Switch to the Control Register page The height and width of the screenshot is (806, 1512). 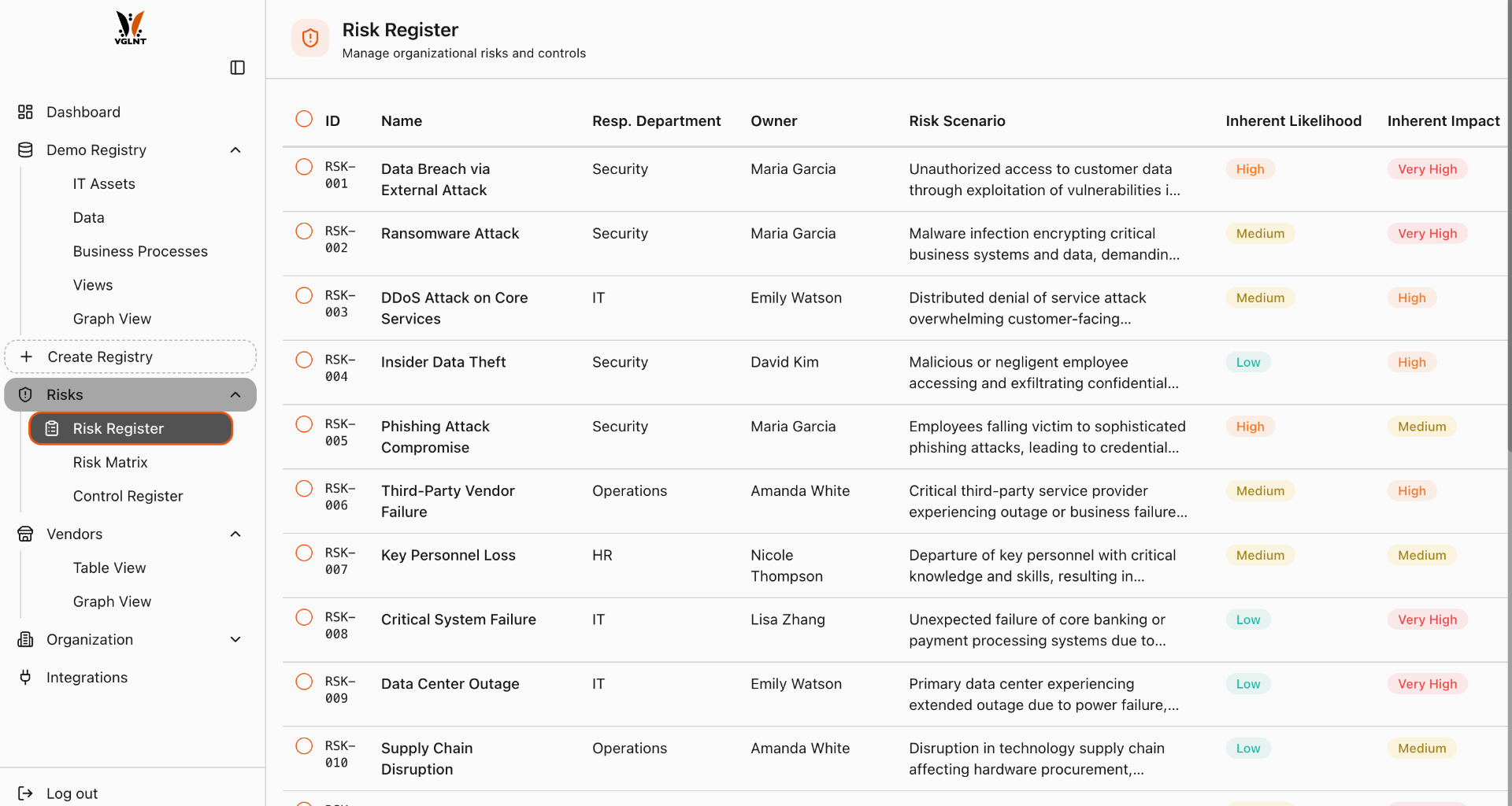pyautogui.click(x=128, y=496)
